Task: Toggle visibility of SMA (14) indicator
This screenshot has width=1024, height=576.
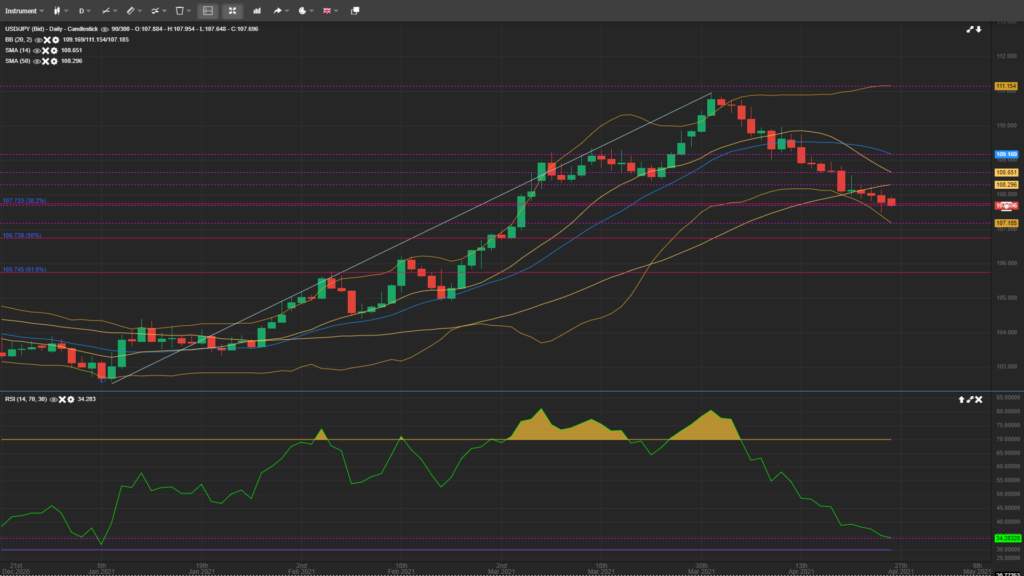Action: point(37,50)
